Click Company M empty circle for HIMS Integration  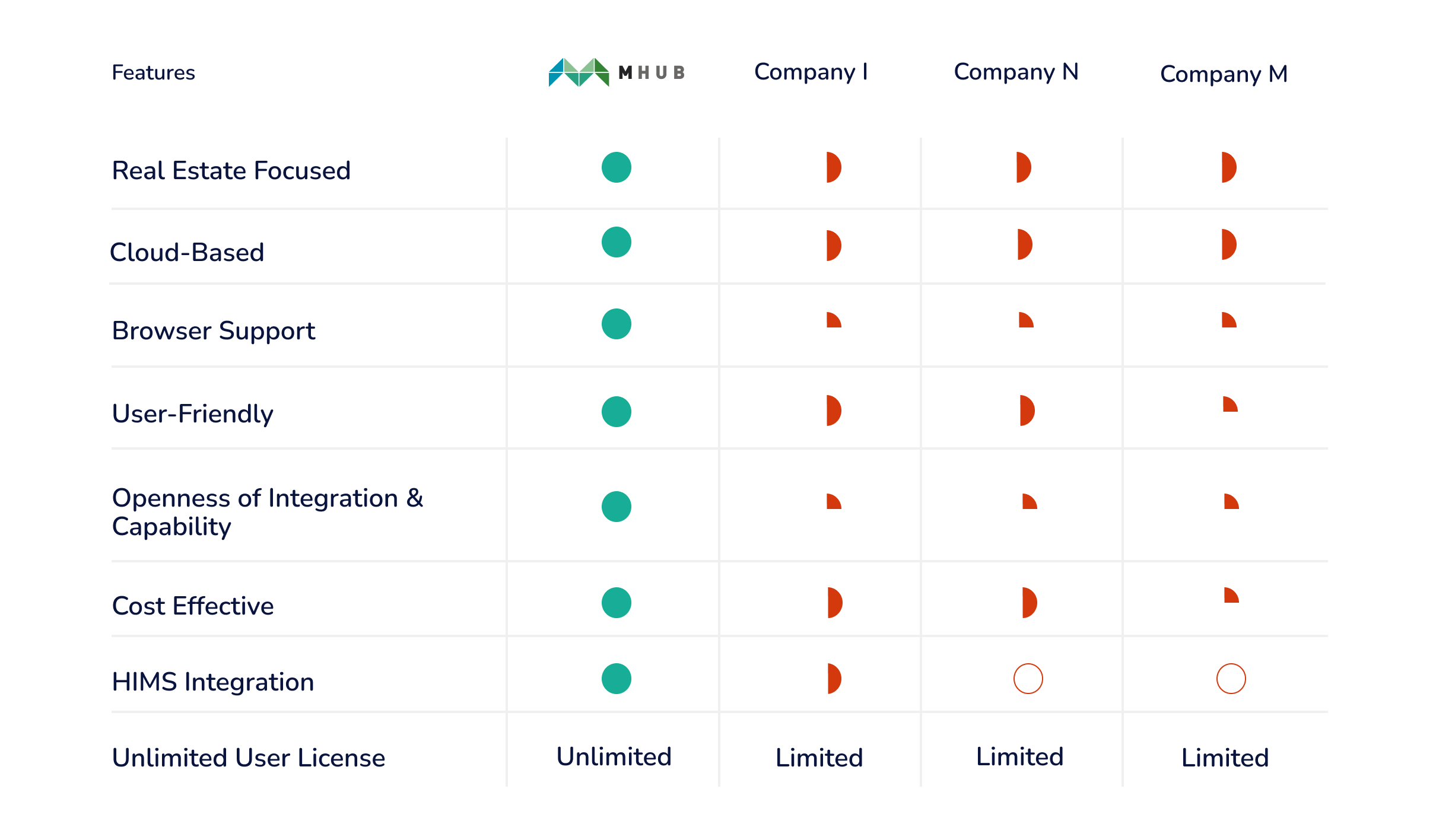coord(1231,679)
